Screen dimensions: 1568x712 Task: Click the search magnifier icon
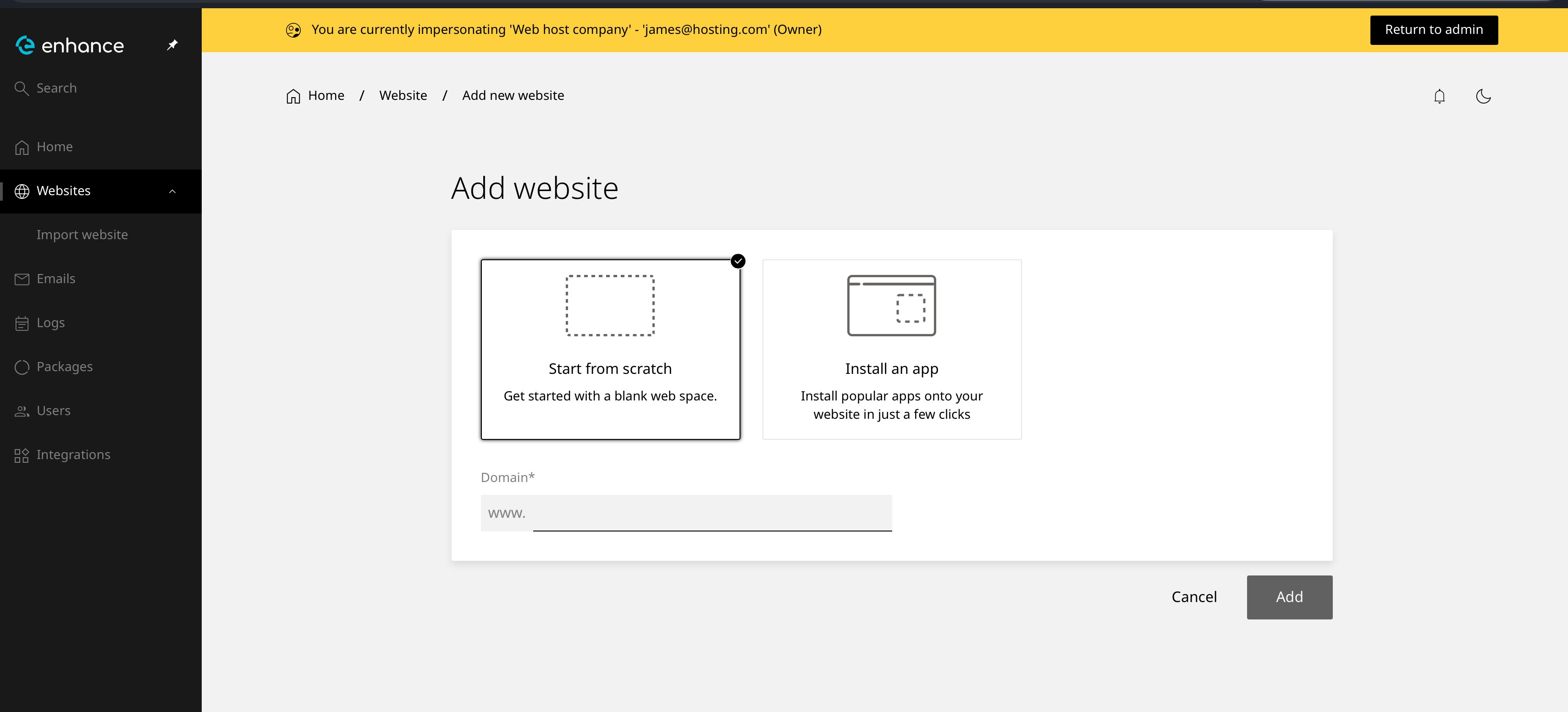[x=21, y=88]
